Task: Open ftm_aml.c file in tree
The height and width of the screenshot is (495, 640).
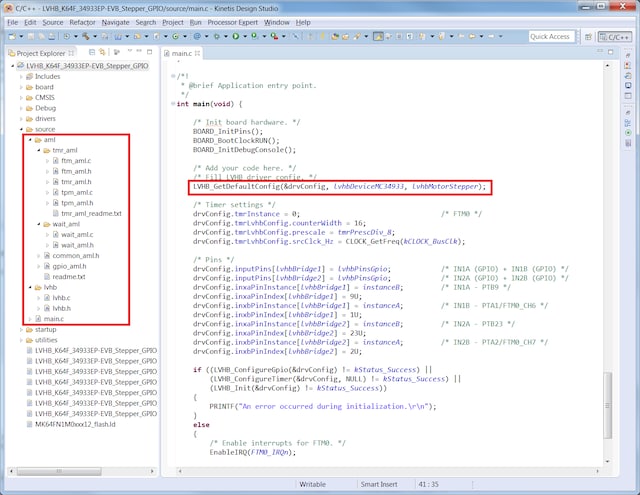Action: click(x=76, y=160)
